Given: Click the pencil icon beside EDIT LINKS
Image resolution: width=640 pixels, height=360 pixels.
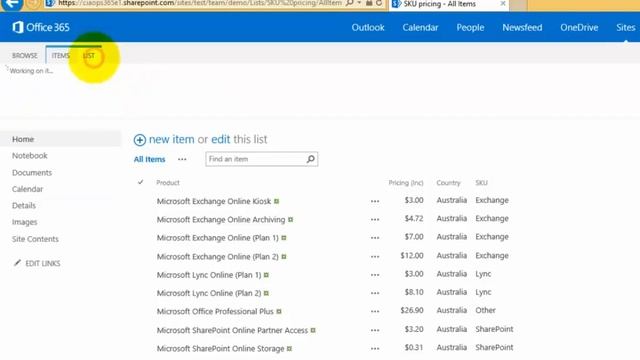Looking at the screenshot, I should [x=17, y=263].
